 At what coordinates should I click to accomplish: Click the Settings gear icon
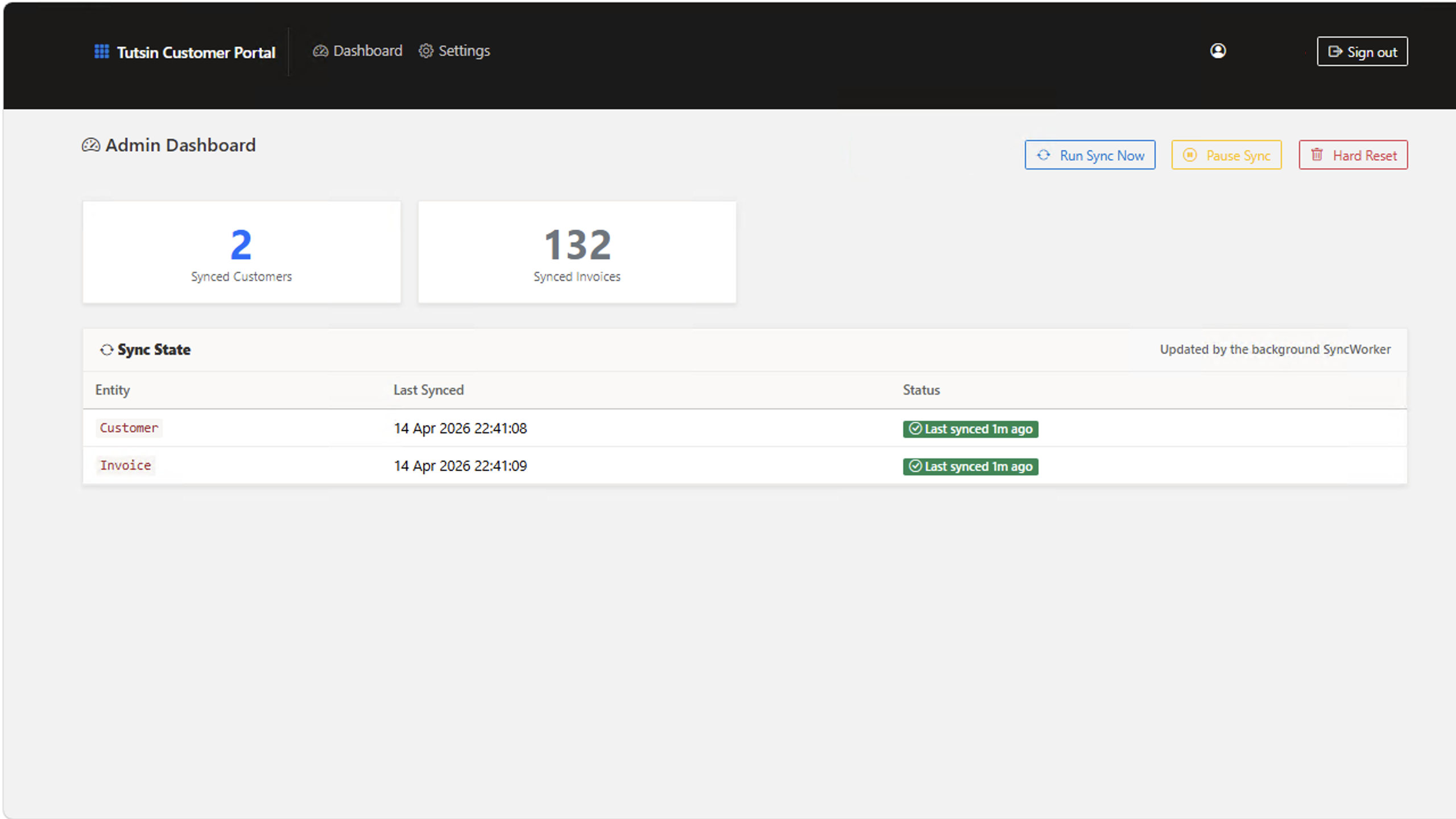pos(426,51)
